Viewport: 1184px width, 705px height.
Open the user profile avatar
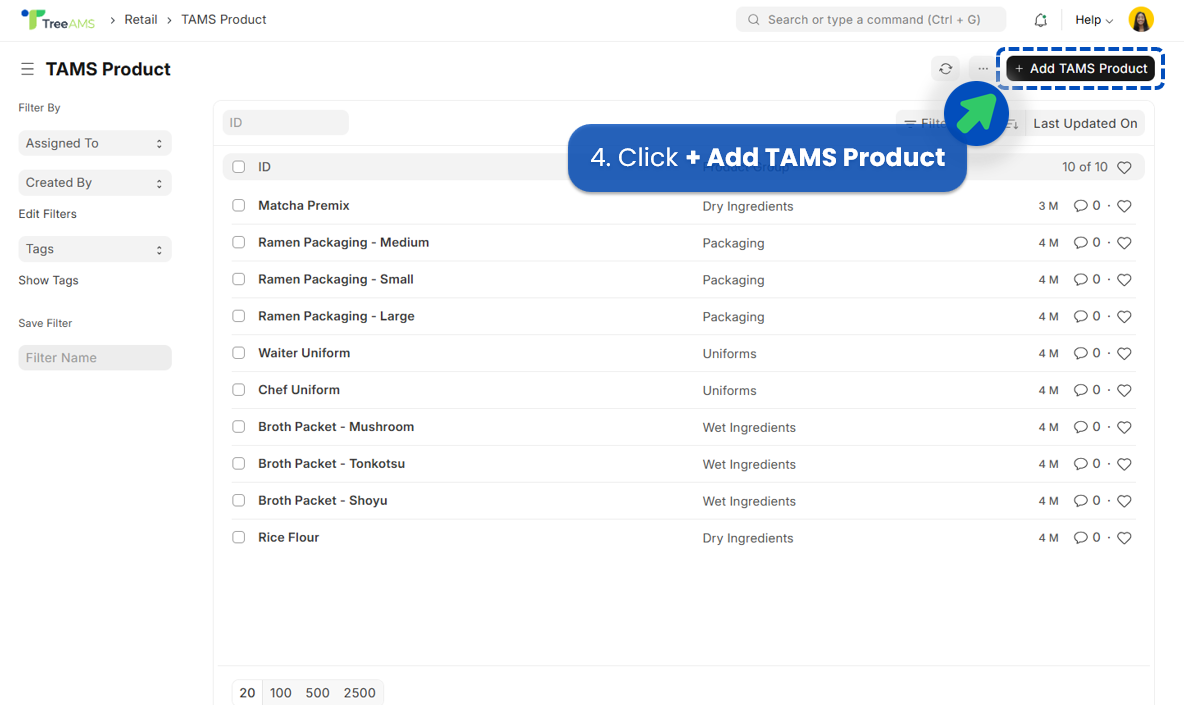pyautogui.click(x=1141, y=20)
